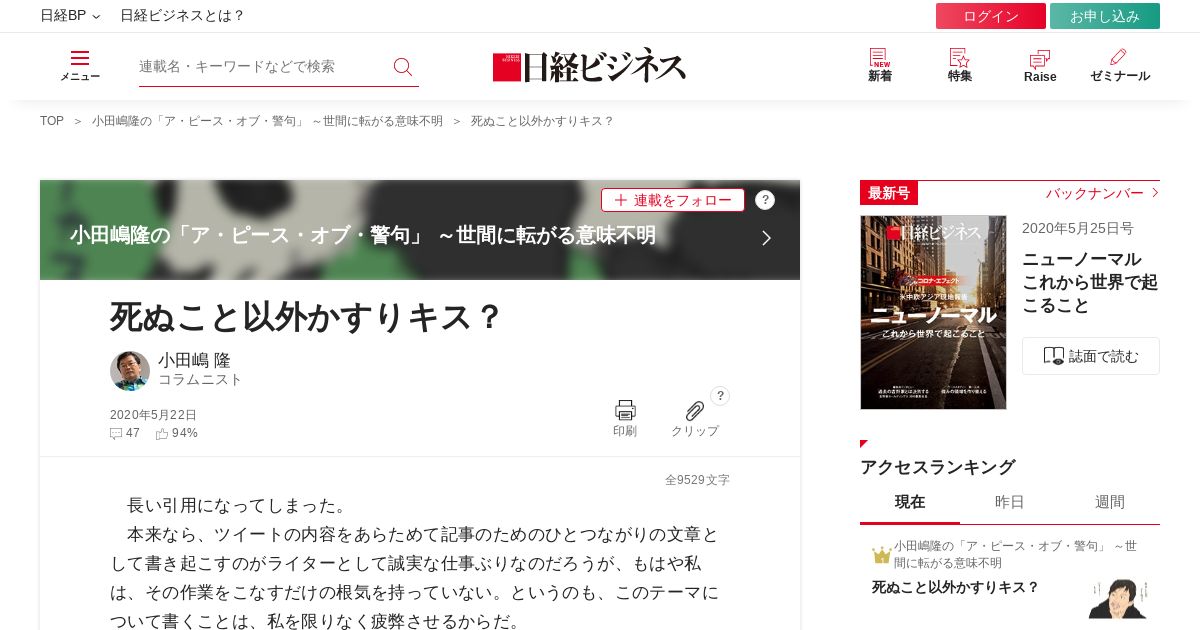Open series breadcrumb 小田嶋隆の「ア・ピース・オブ・警句」

click(x=267, y=121)
